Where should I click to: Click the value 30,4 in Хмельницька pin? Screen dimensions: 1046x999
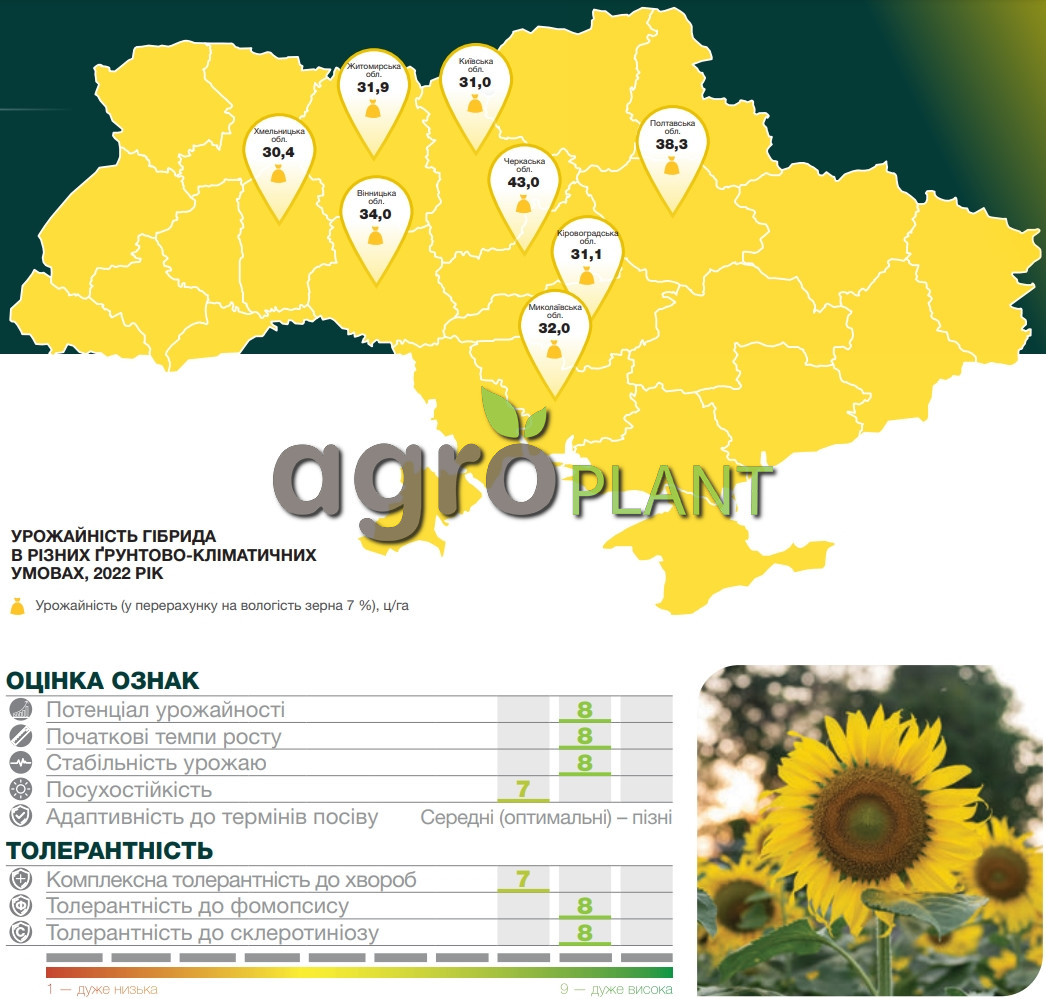click(x=278, y=152)
